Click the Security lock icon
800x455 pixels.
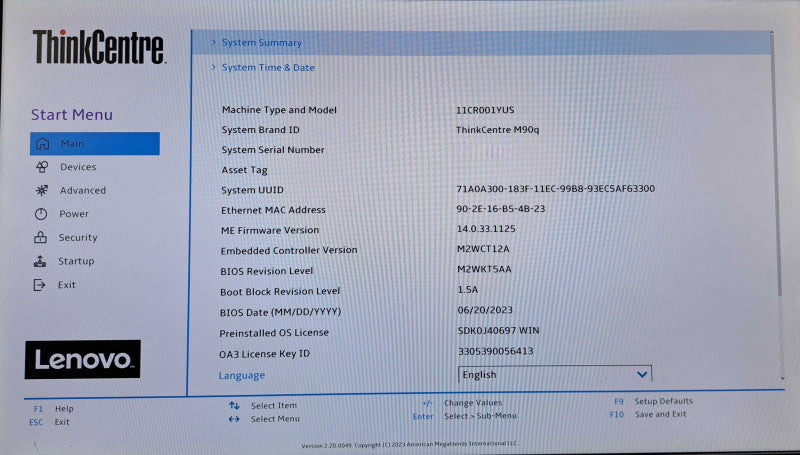pos(40,237)
